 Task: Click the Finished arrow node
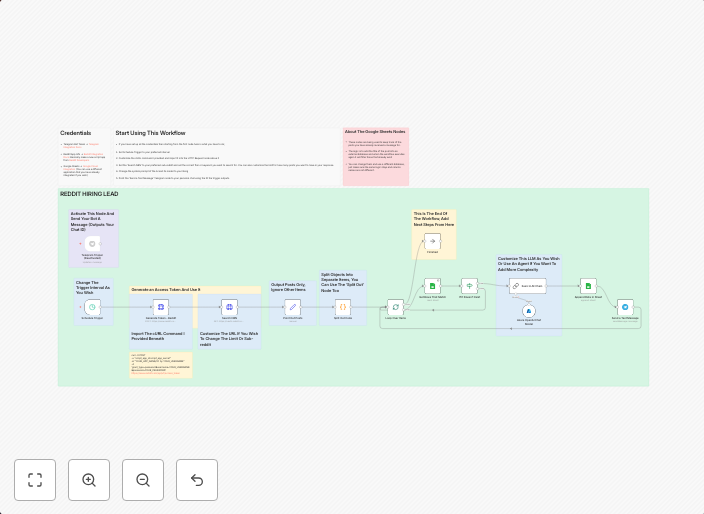[x=432, y=241]
